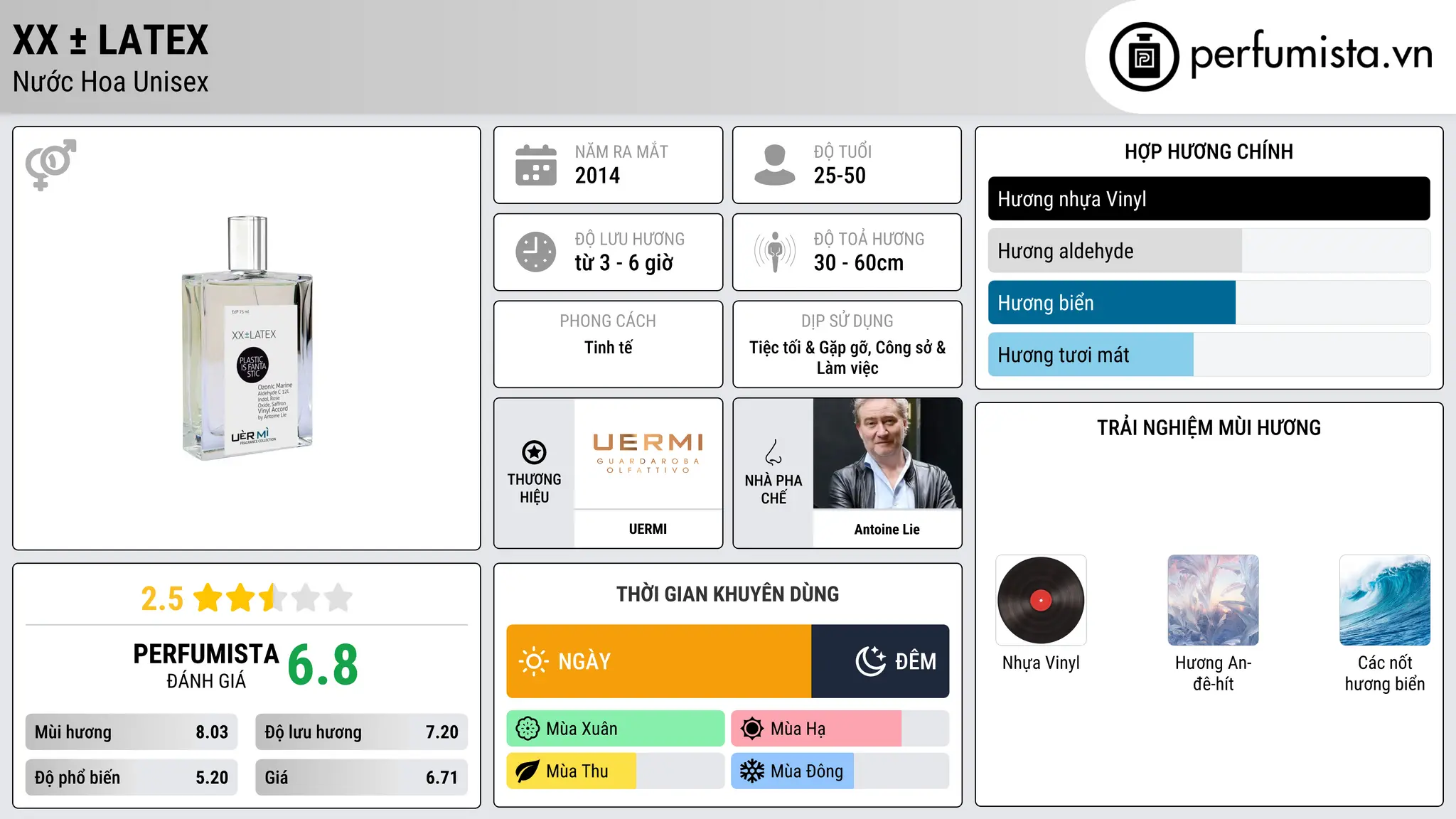
Task: Open the Antoine Lie perfumer photo
Action: (x=887, y=454)
